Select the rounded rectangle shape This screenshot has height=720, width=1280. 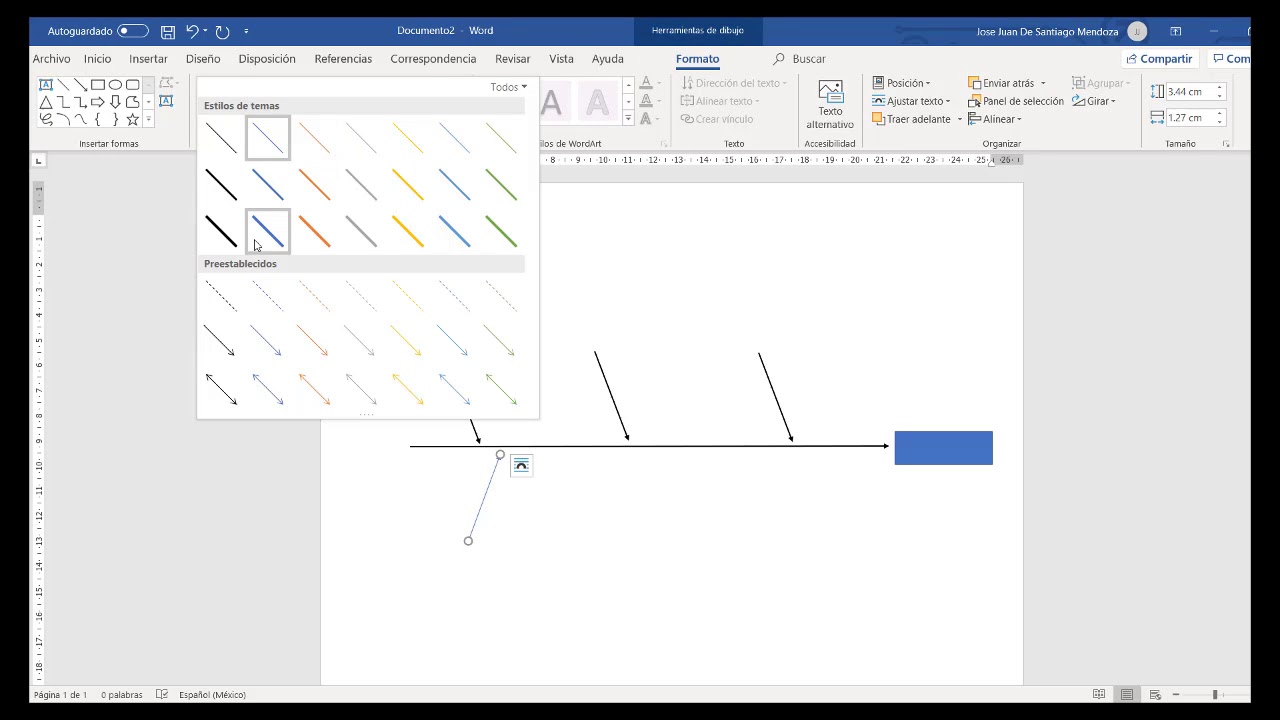132,85
